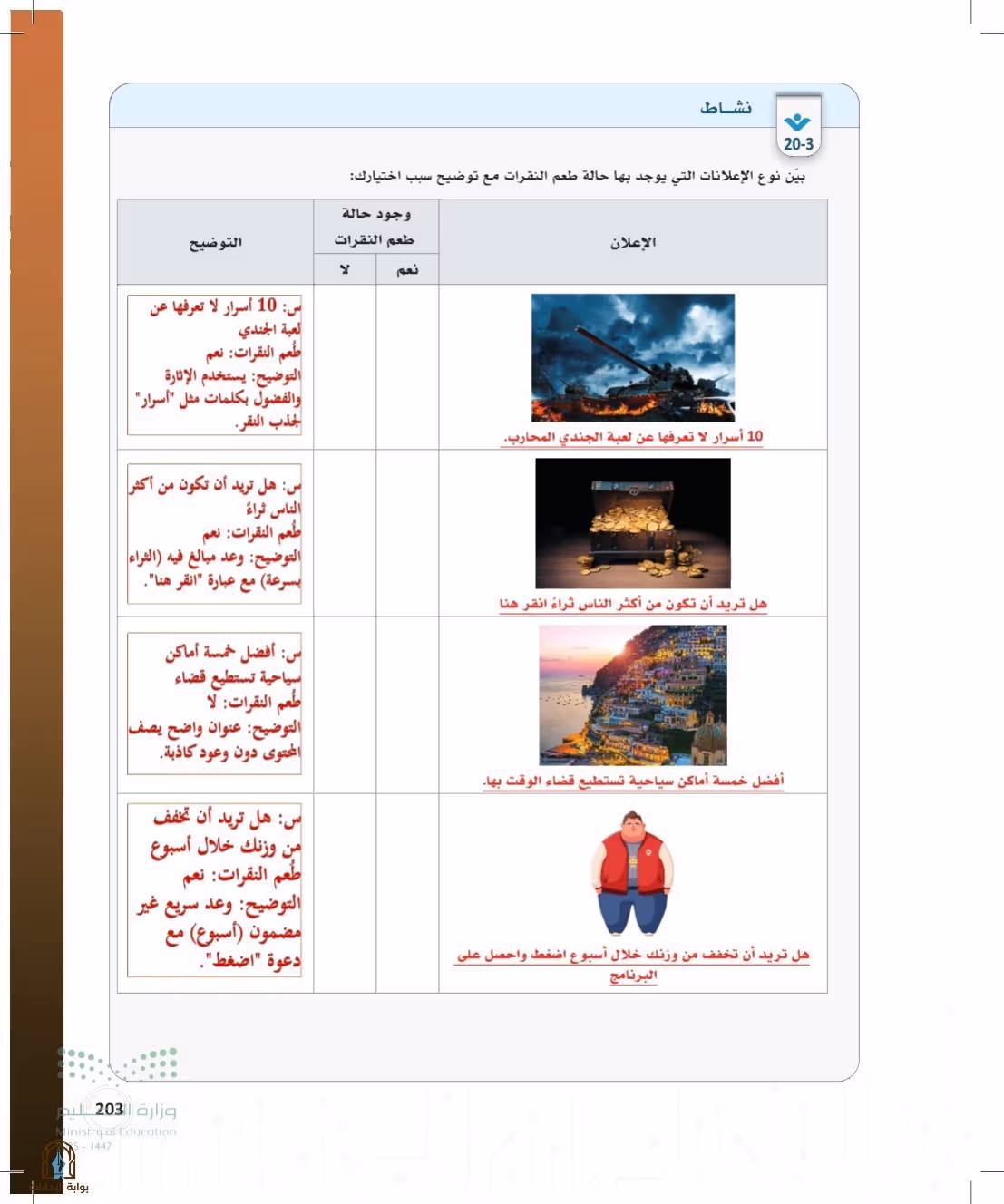
Task: Open the 'أكثر الناس ثراء انقر هنا' link
Action: pos(633,604)
